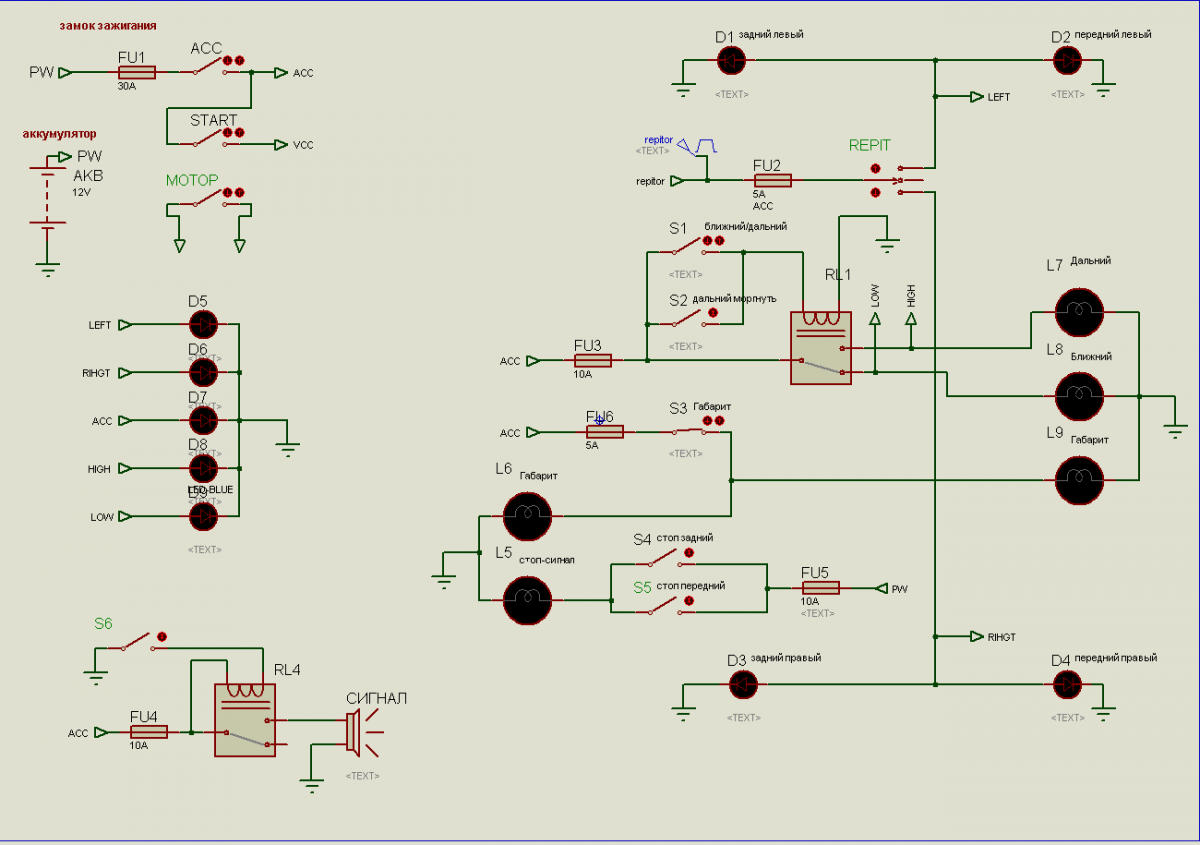Click the FU5 10A fuse
This screenshot has width=1200, height=845.
point(819,588)
